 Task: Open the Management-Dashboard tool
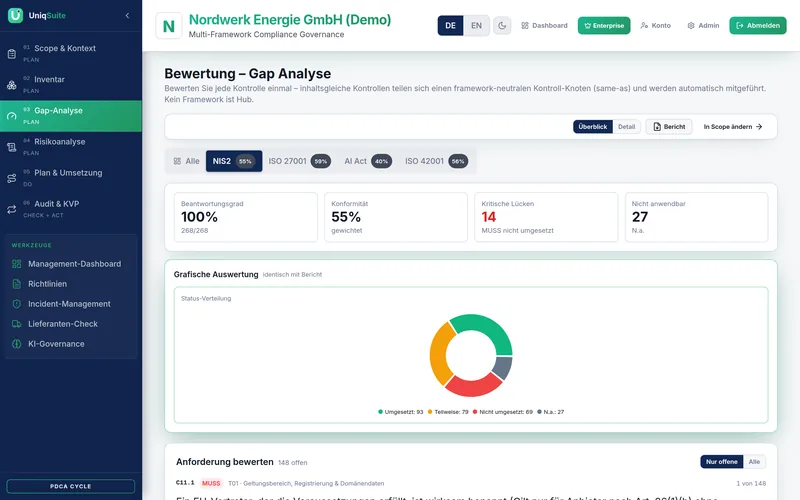coord(71,264)
